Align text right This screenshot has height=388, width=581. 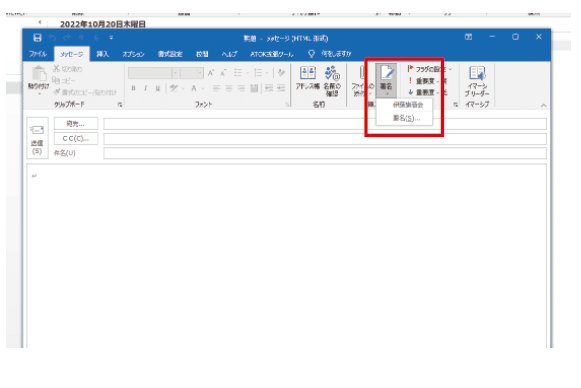[x=241, y=88]
